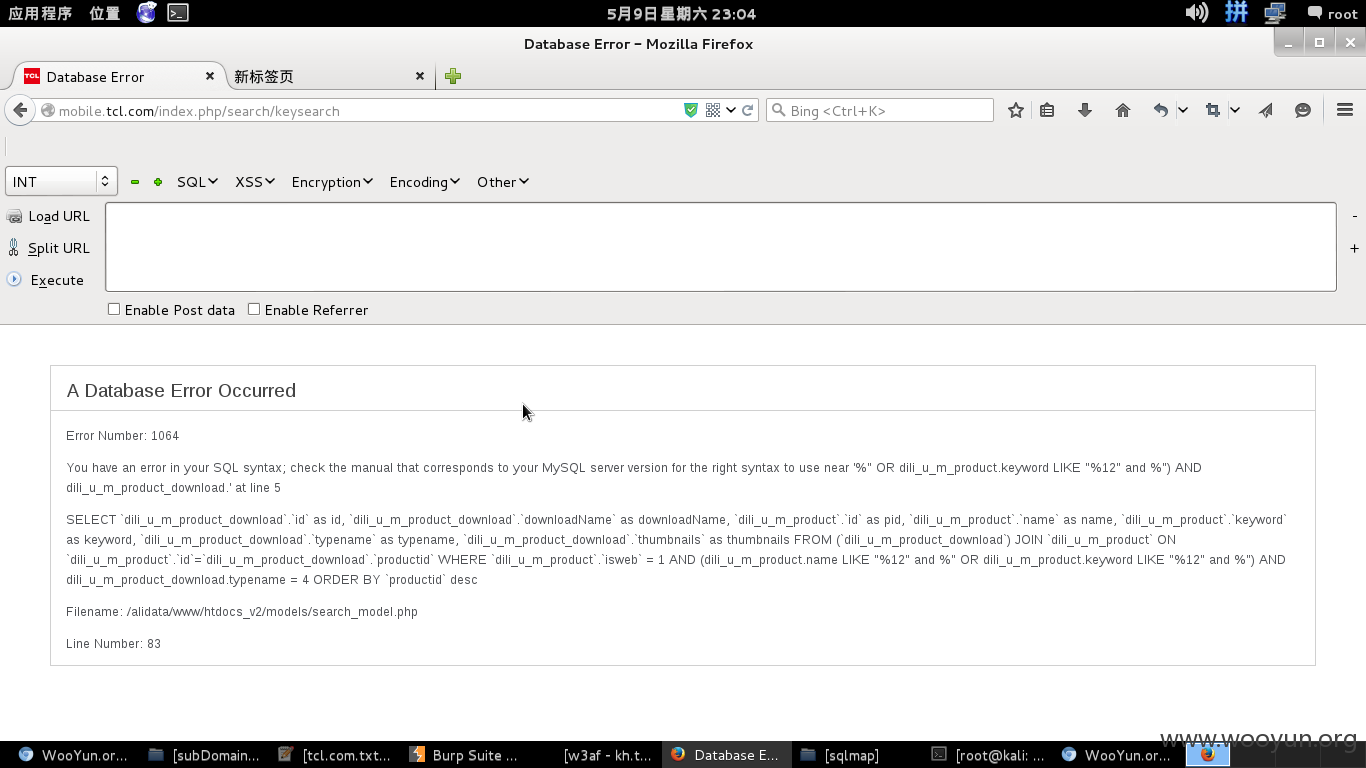Screen dimensions: 1366x768
Task: Click Load URL in HackBar
Action: tap(48, 216)
